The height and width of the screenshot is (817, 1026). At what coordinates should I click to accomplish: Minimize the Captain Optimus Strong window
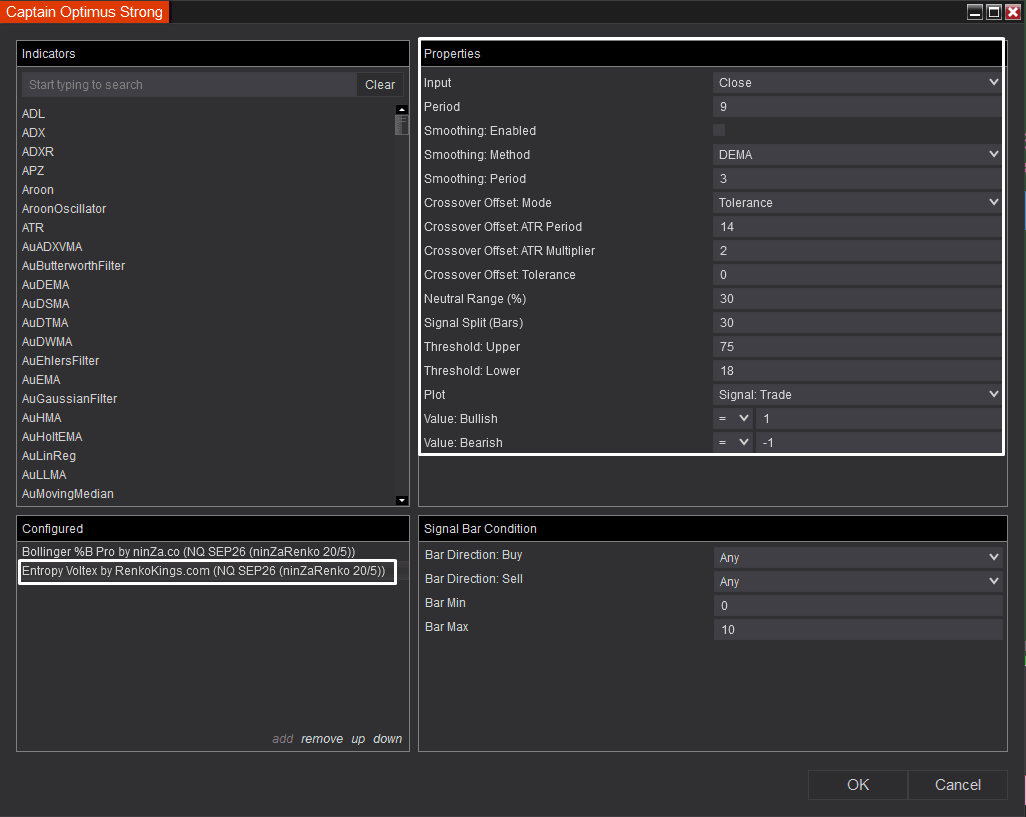[x=975, y=12]
